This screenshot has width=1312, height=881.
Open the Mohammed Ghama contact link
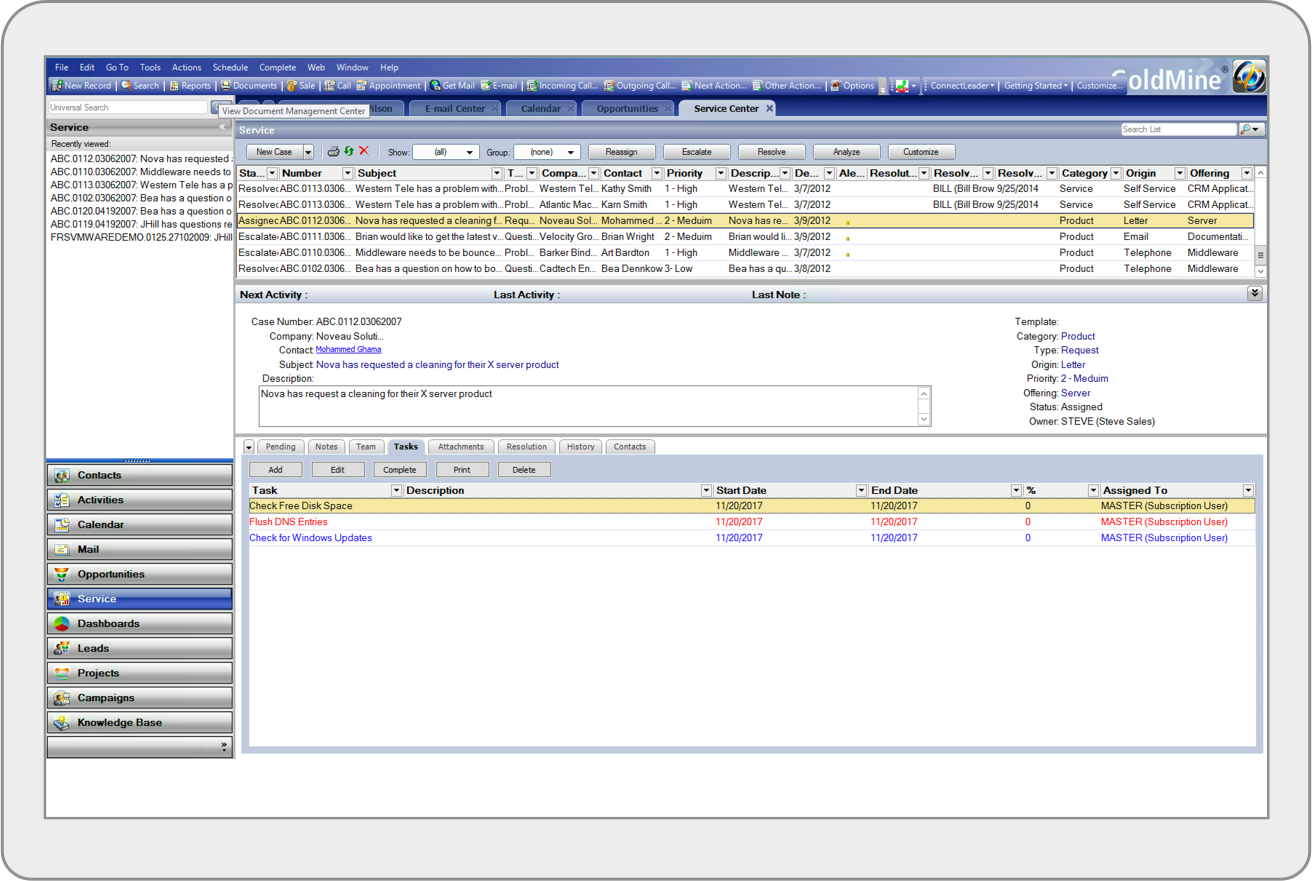point(348,350)
